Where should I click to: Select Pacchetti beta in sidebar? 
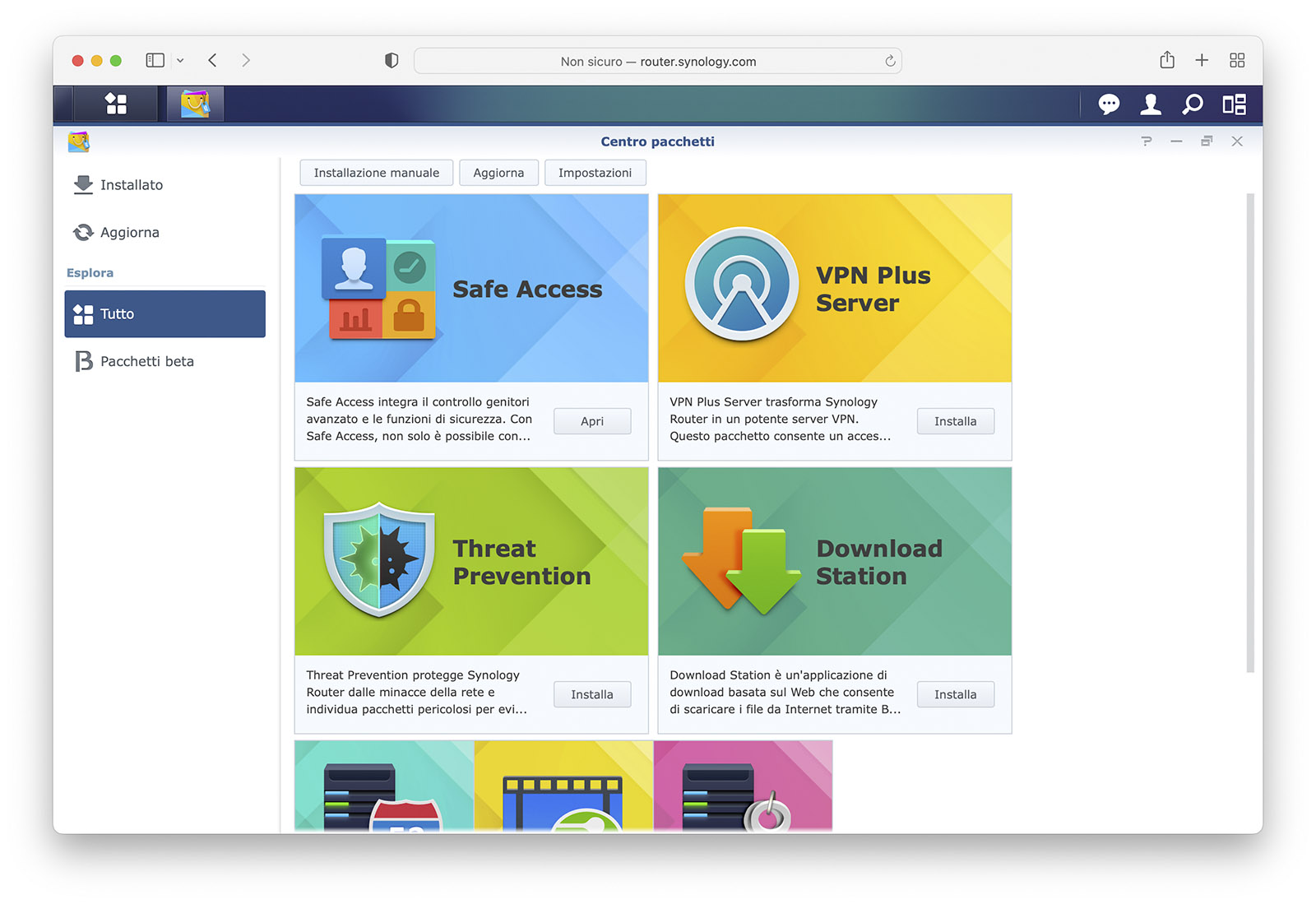164,361
